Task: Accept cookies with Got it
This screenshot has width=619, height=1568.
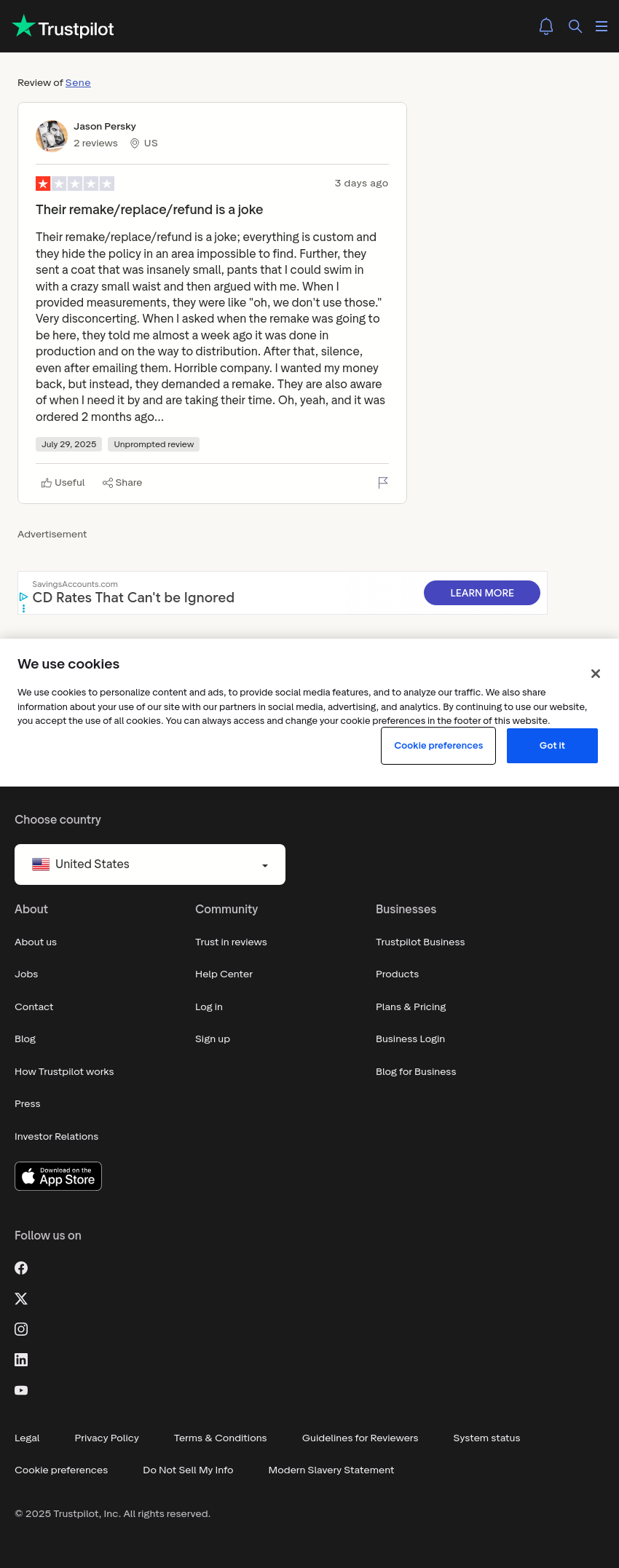Action: coord(552,746)
